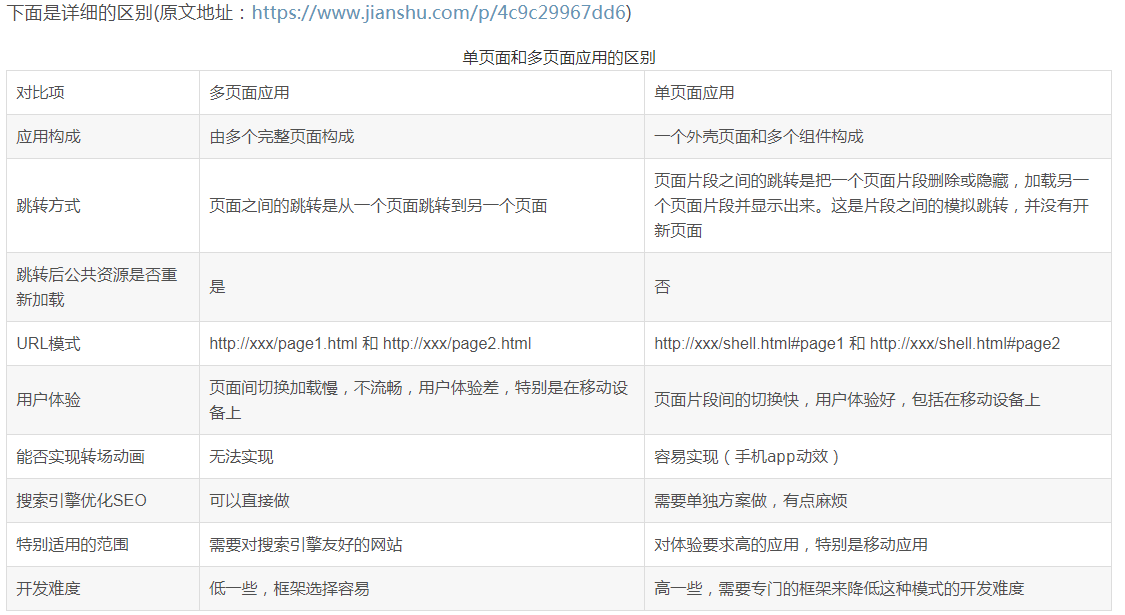Image resolution: width=1125 pixels, height=615 pixels.
Task: Click the intro text 下面是详细的区别
Action: [79, 12]
